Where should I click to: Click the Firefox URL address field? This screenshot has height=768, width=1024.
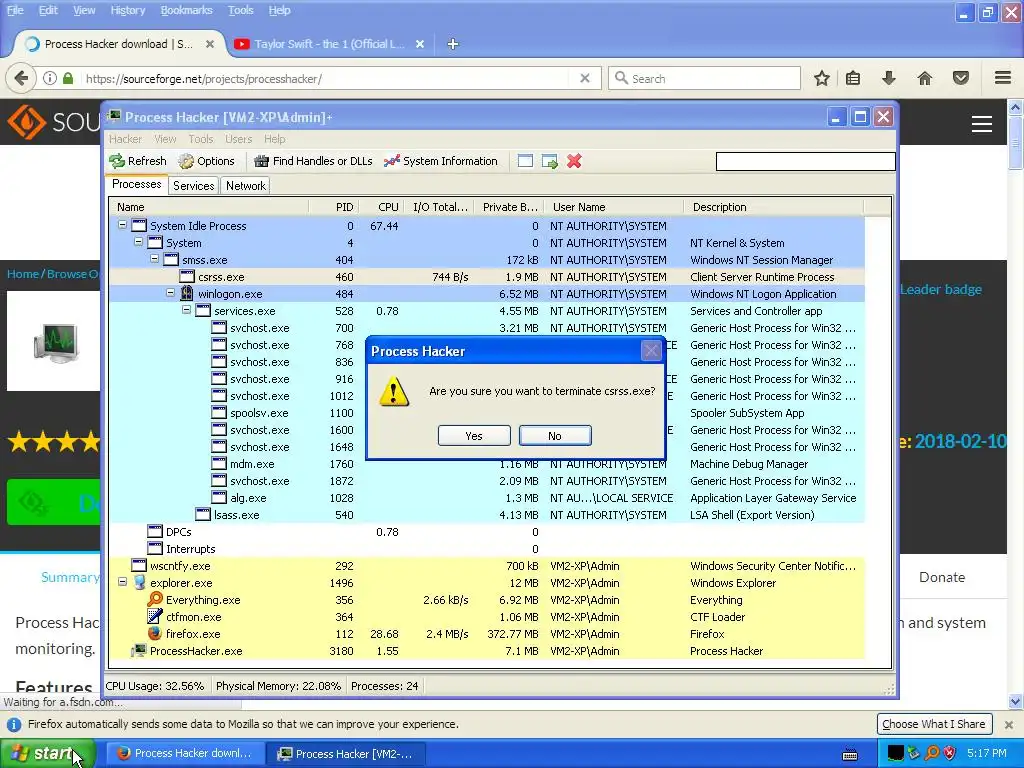click(x=327, y=78)
